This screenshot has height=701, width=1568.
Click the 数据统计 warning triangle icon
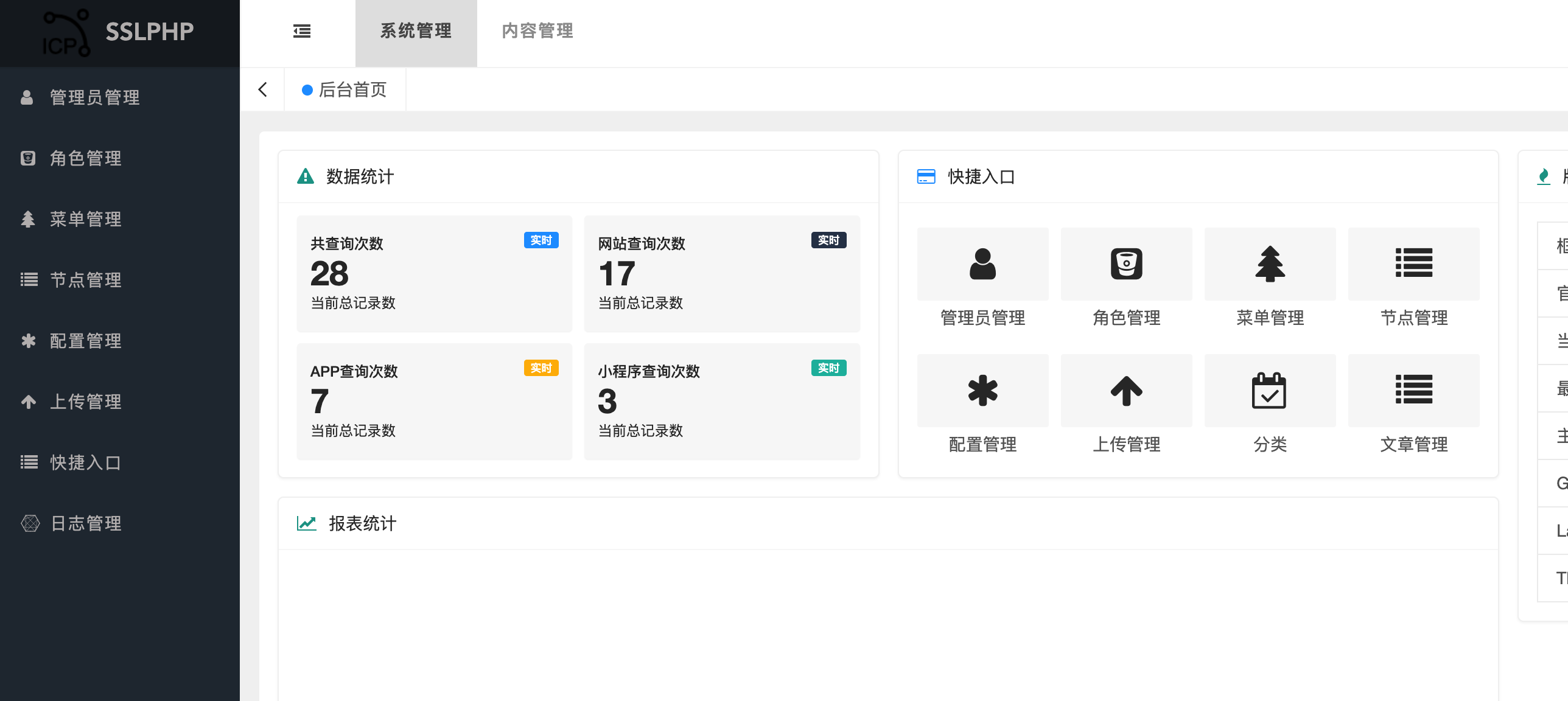pyautogui.click(x=305, y=176)
